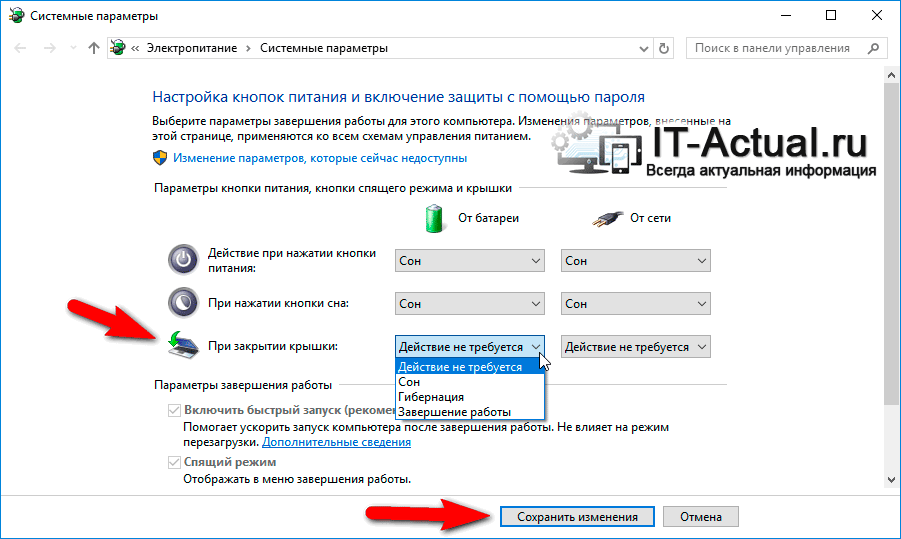This screenshot has height=539, width=901.
Task: Toggle the 'Спящий режим' checkbox
Action: [x=174, y=462]
